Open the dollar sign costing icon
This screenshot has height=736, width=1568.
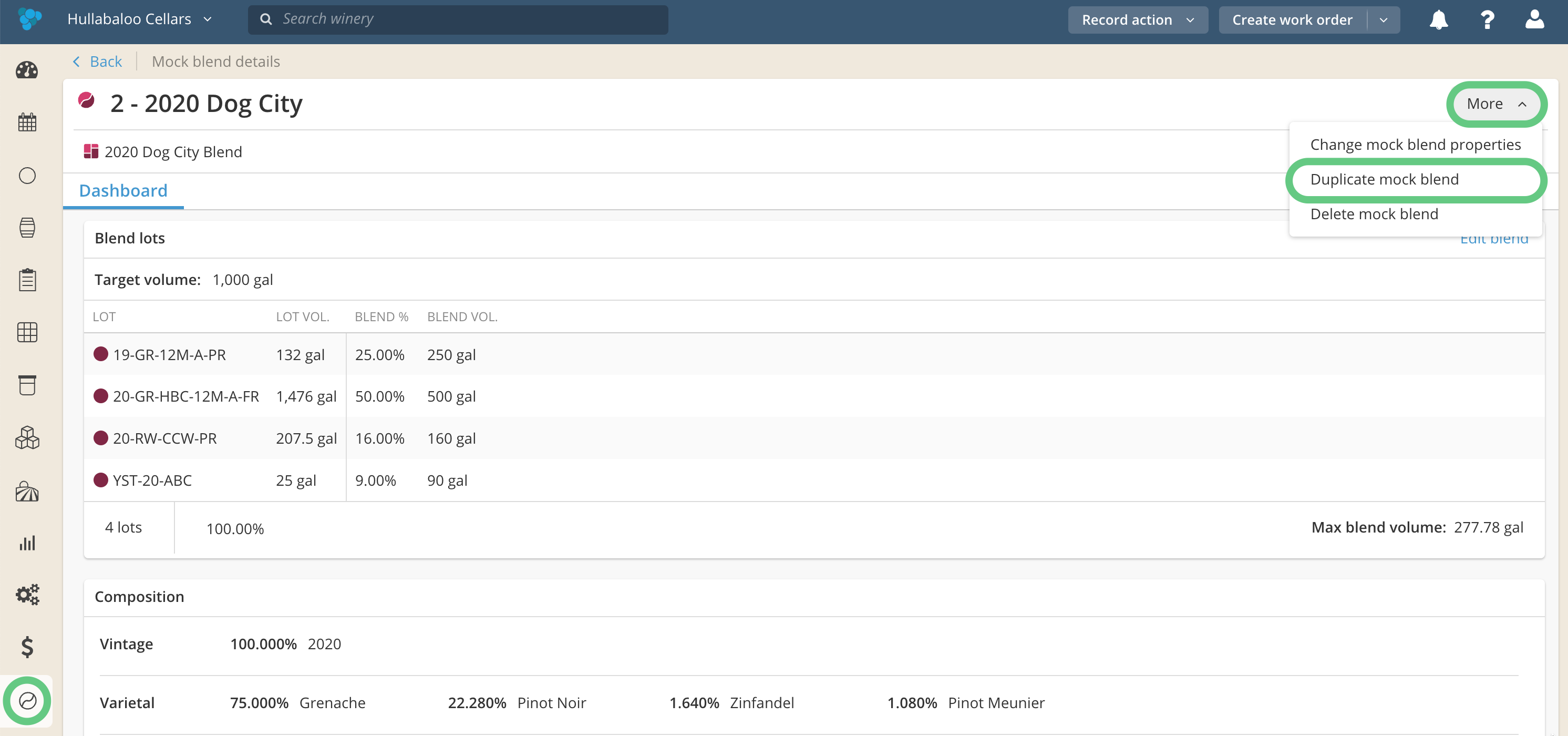(27, 647)
